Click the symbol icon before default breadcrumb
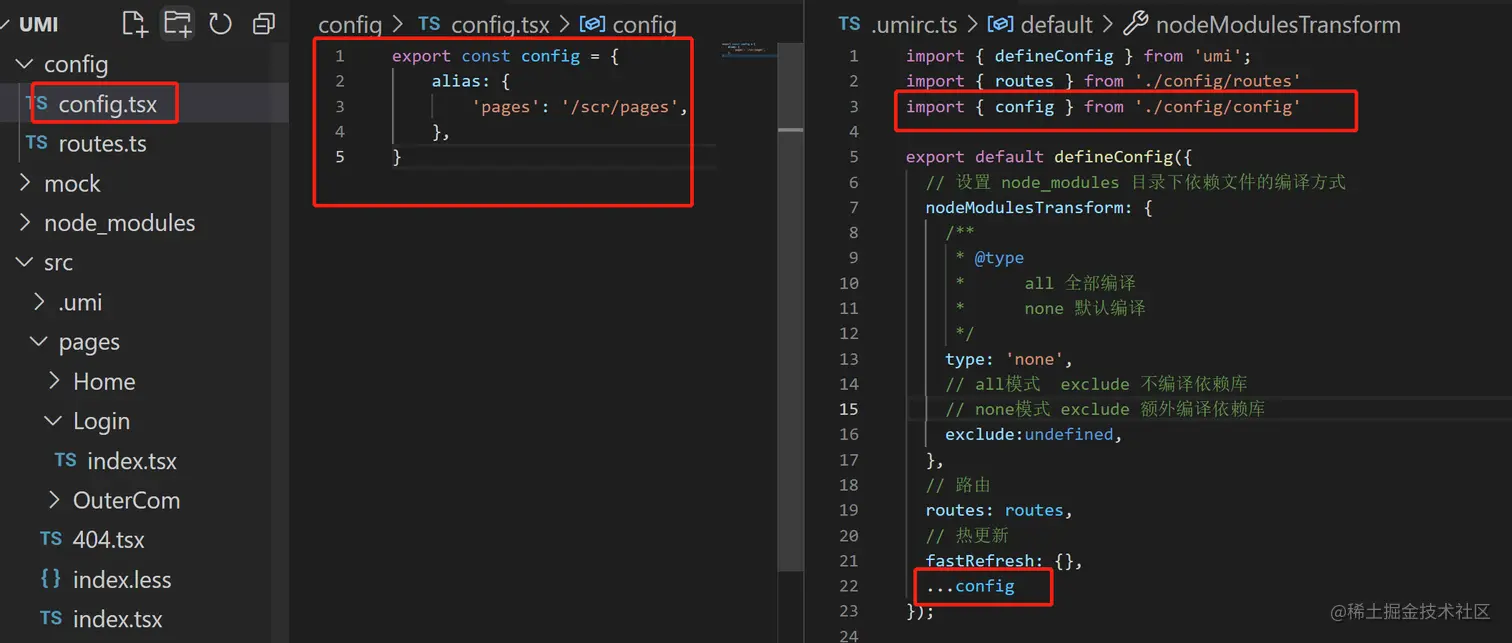 coord(1001,24)
